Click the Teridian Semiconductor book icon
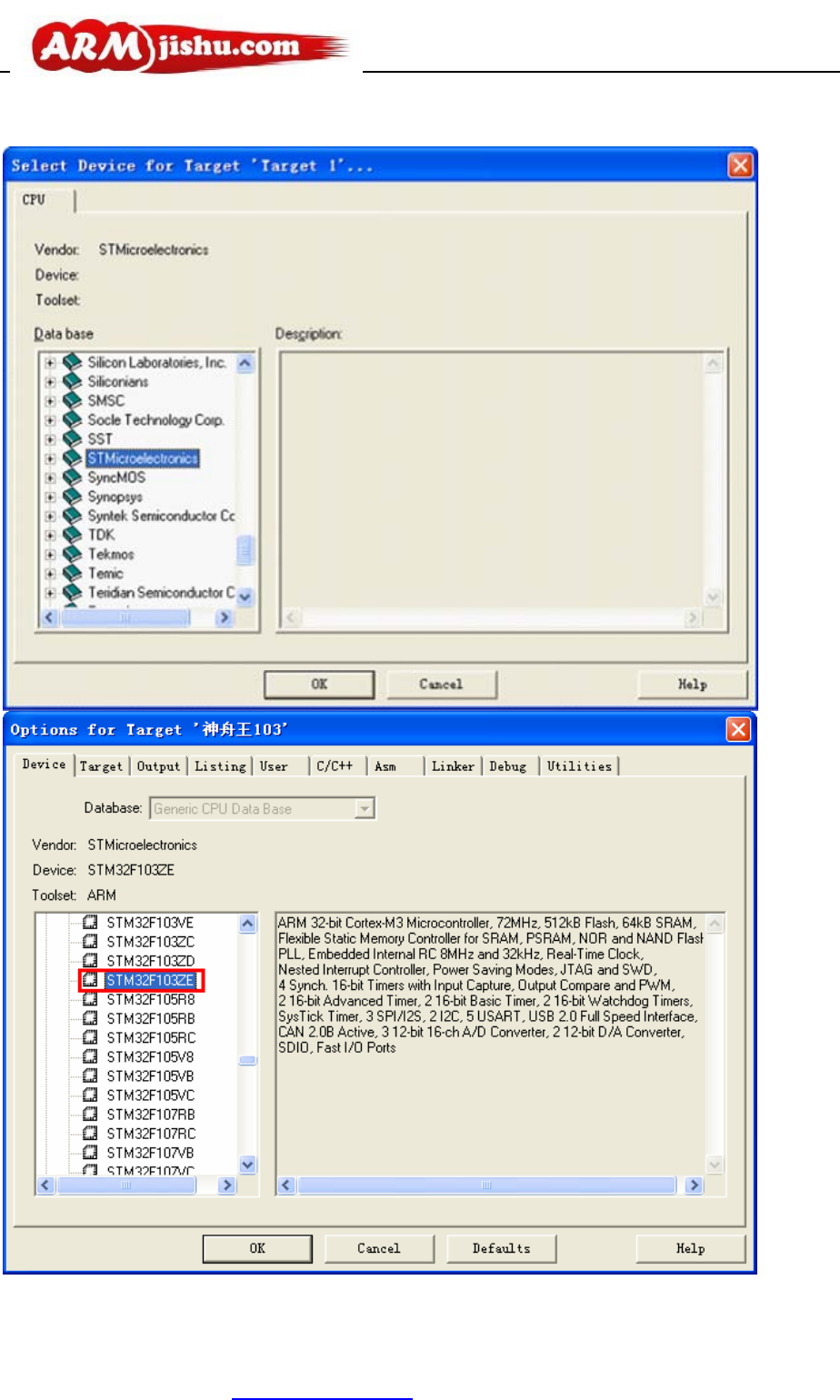The width and height of the screenshot is (840, 1400). pos(72,593)
